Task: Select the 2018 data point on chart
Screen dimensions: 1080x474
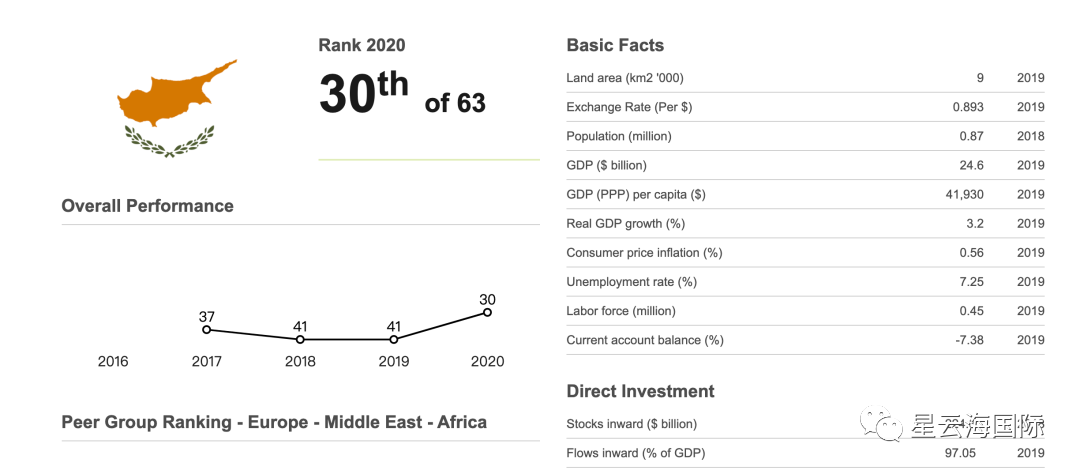Action: pyautogui.click(x=300, y=340)
